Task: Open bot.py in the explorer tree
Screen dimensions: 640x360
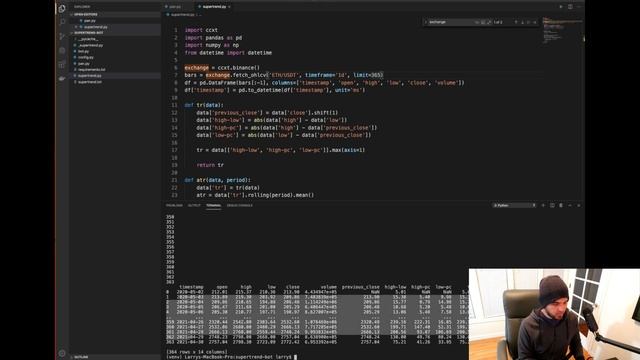Action: click(x=116, y=51)
